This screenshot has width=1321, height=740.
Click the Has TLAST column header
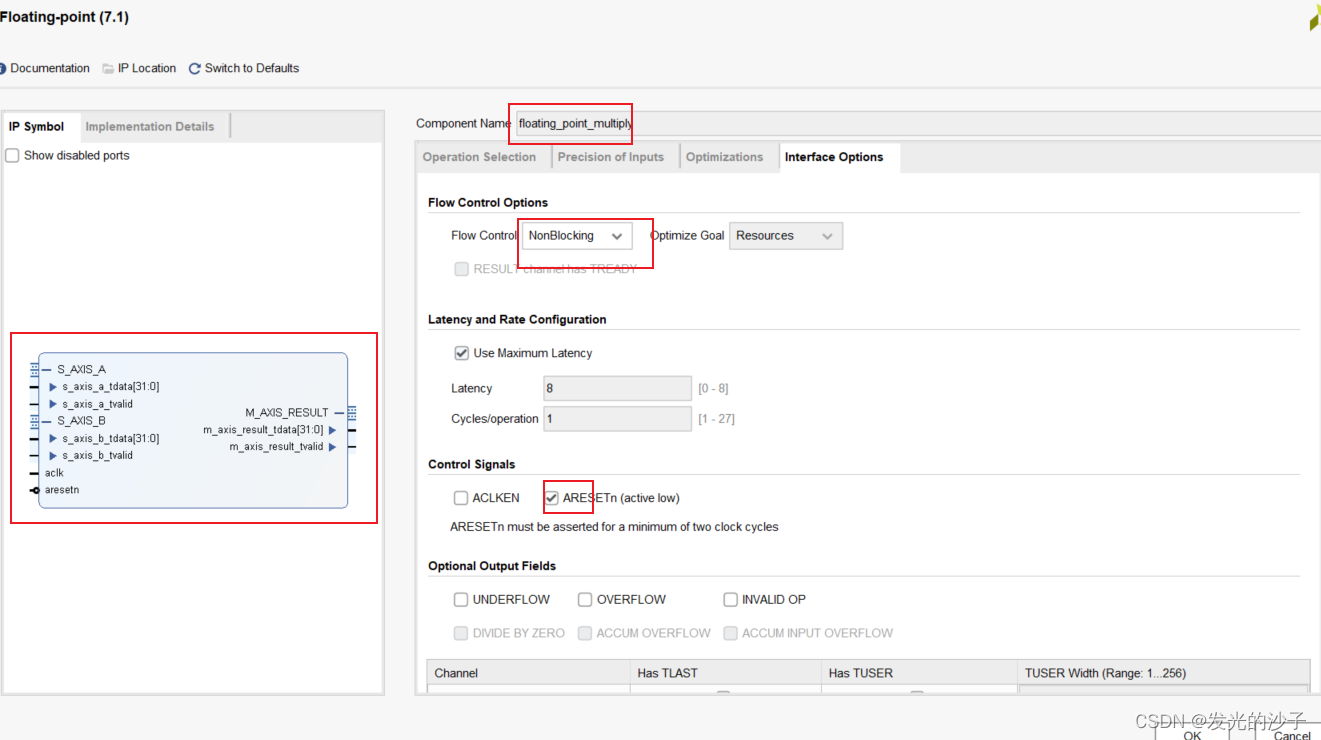[x=726, y=673]
